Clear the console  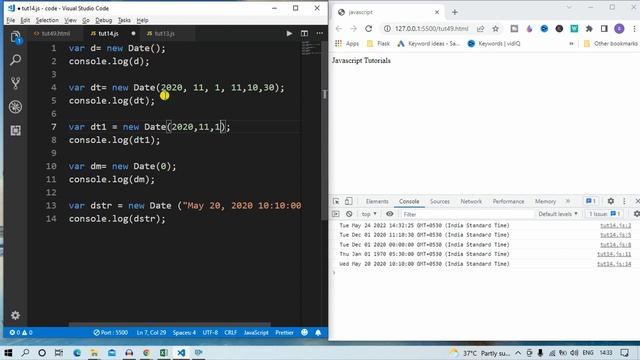[349, 214]
